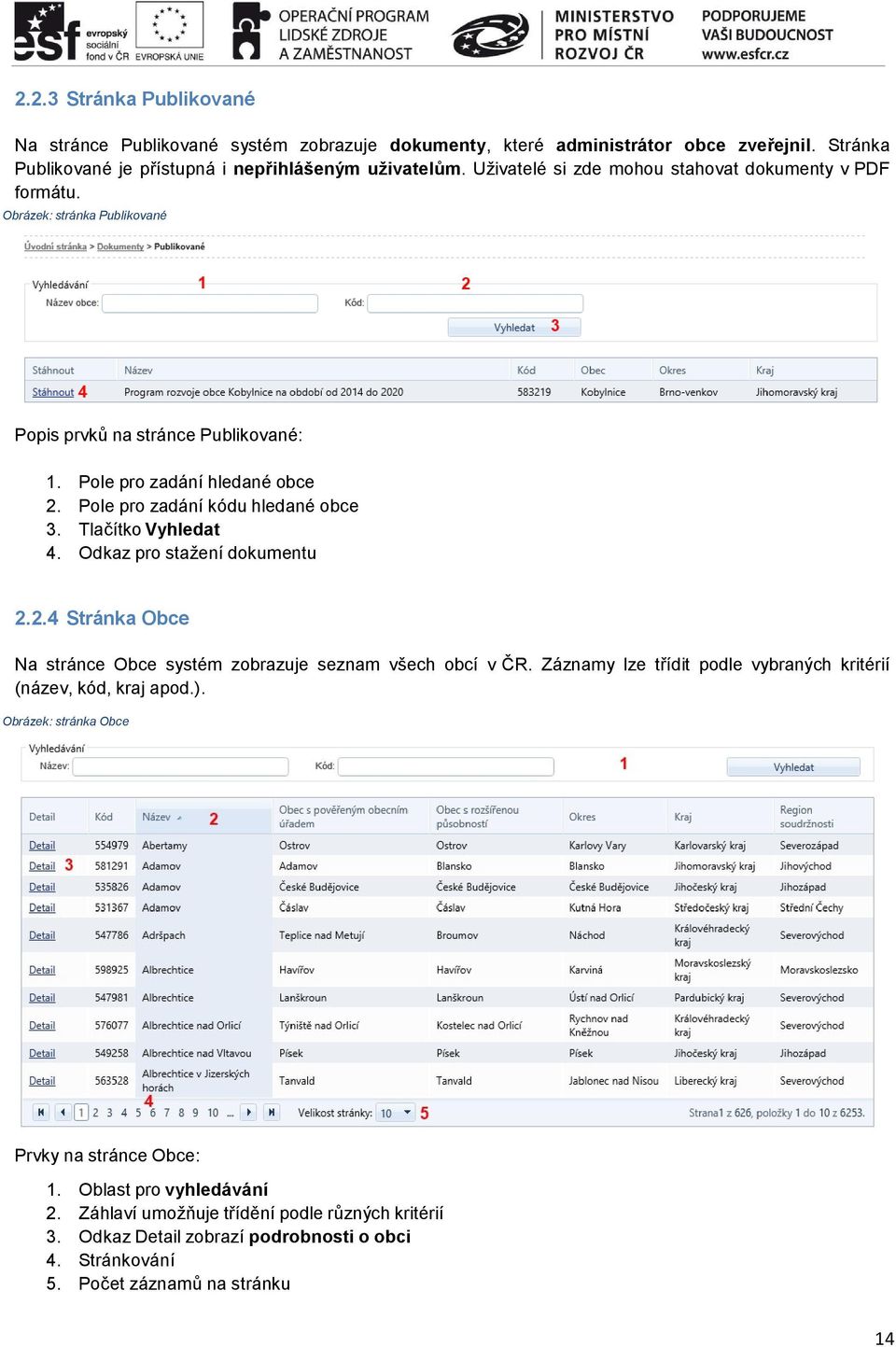
Task: Open the Velikost stránky dropdown
Action: [396, 1113]
